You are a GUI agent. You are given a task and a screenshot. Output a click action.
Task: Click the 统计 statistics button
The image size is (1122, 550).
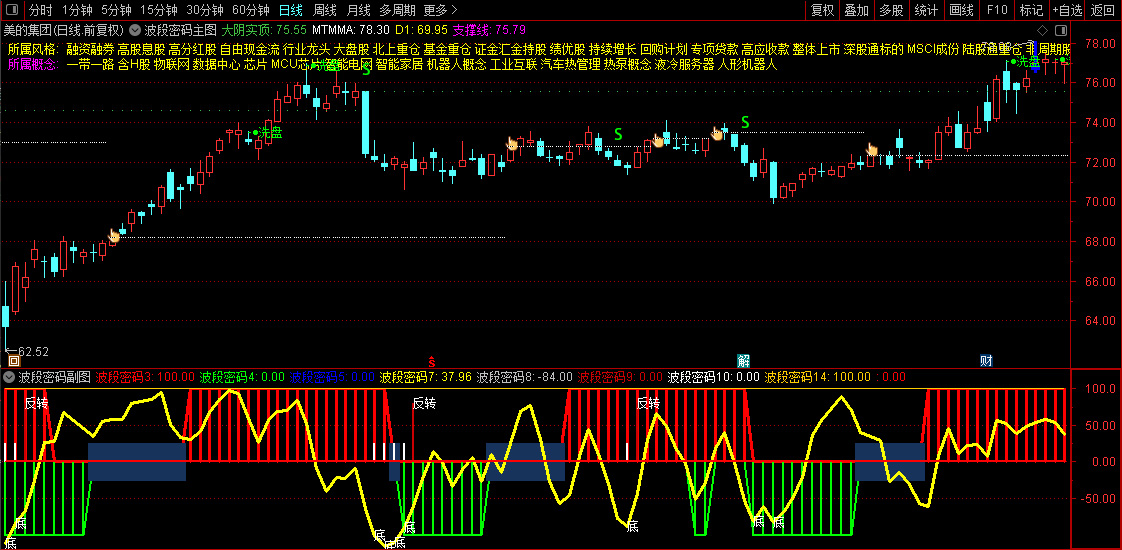tap(926, 10)
